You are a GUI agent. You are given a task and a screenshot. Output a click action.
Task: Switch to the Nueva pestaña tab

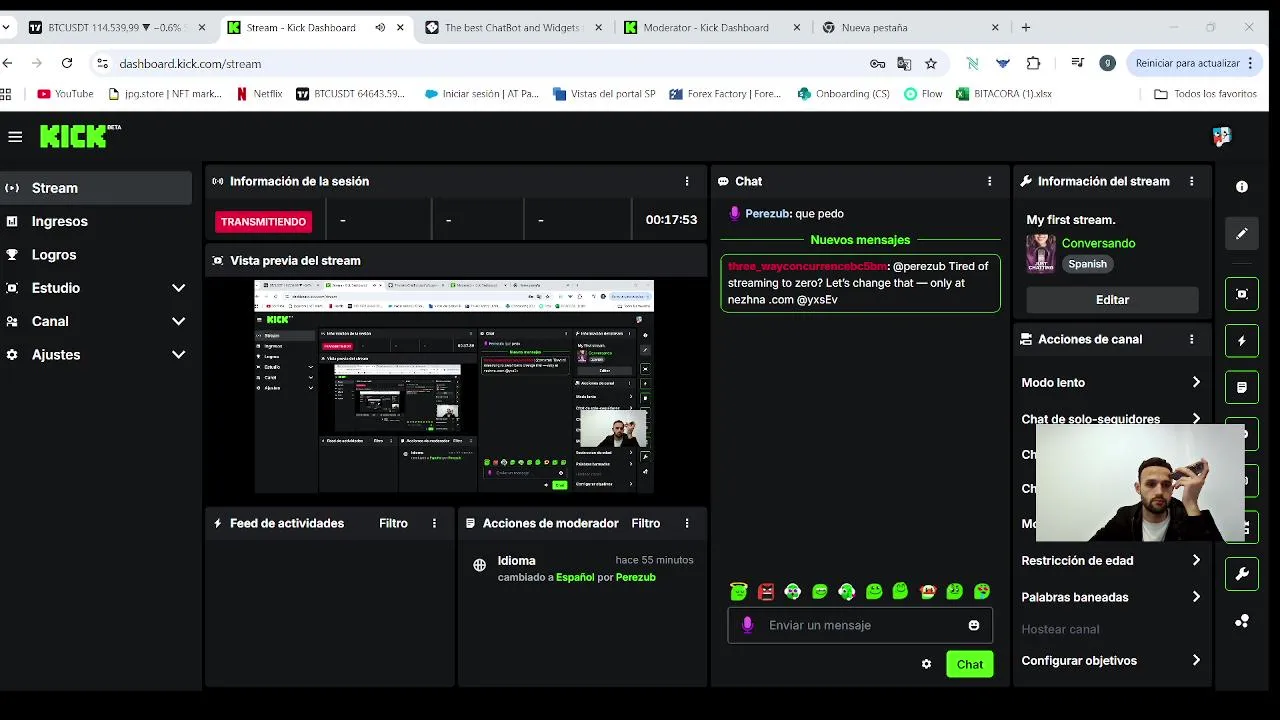[909, 28]
